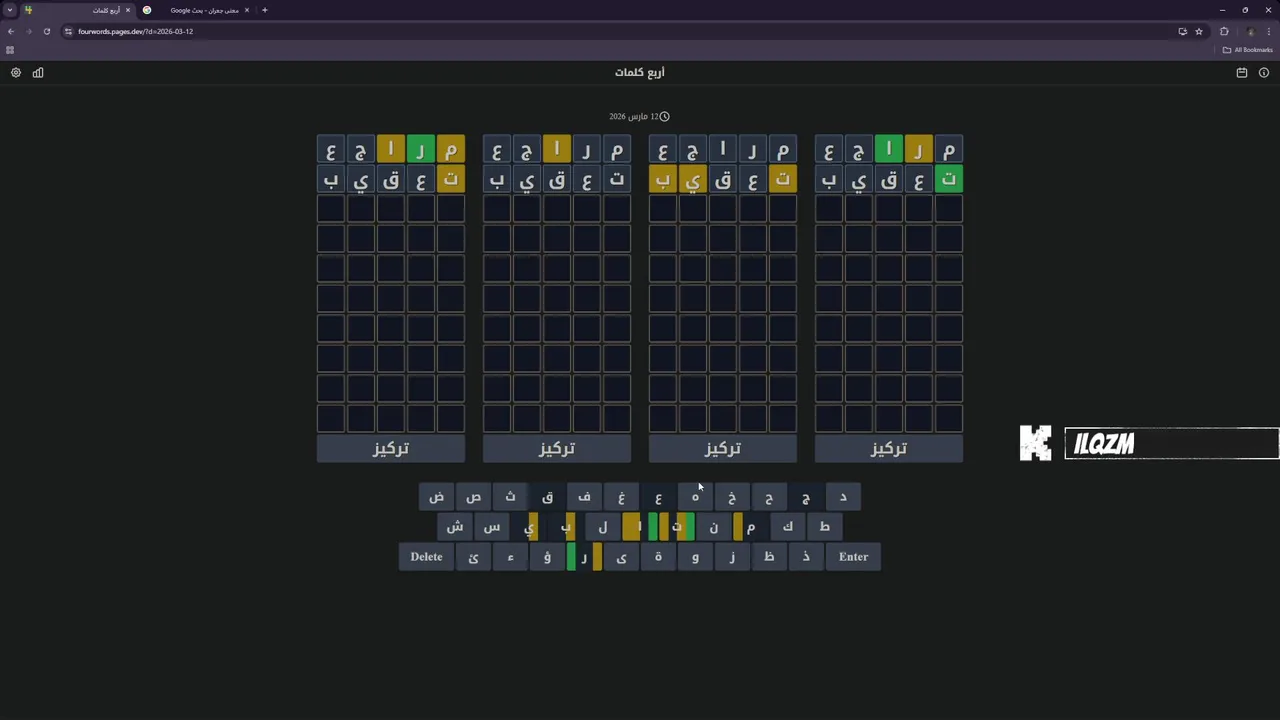Tap the ض keyboard key
Image resolution: width=1280 pixels, height=720 pixels.
(437, 497)
